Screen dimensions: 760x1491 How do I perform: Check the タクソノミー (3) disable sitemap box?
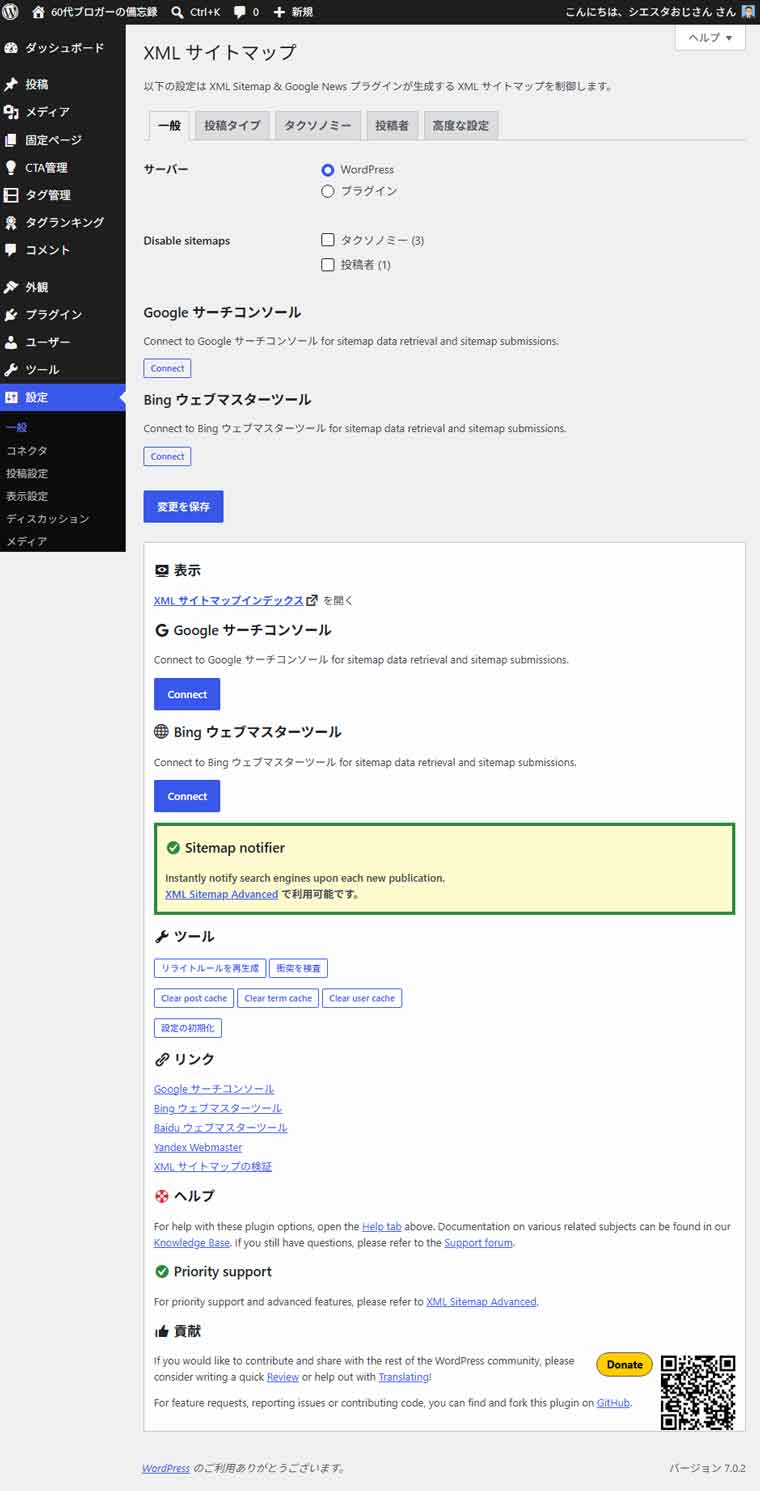pos(327,240)
